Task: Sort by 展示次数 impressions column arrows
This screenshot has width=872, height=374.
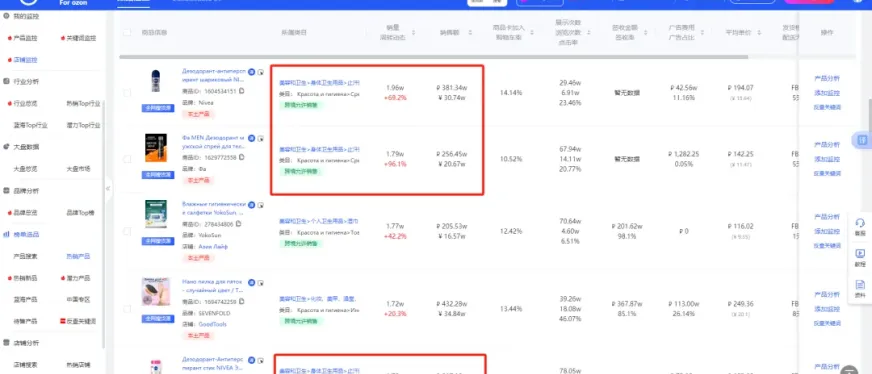Action: pos(588,33)
